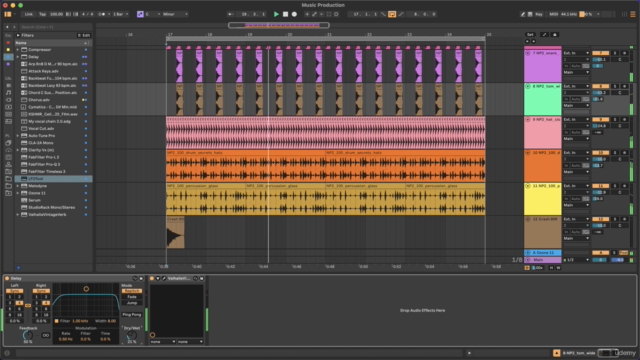Click the Lock Envelopes icon beside Set
Image resolution: width=640 pixels, height=360 pixels.
coord(555,35)
